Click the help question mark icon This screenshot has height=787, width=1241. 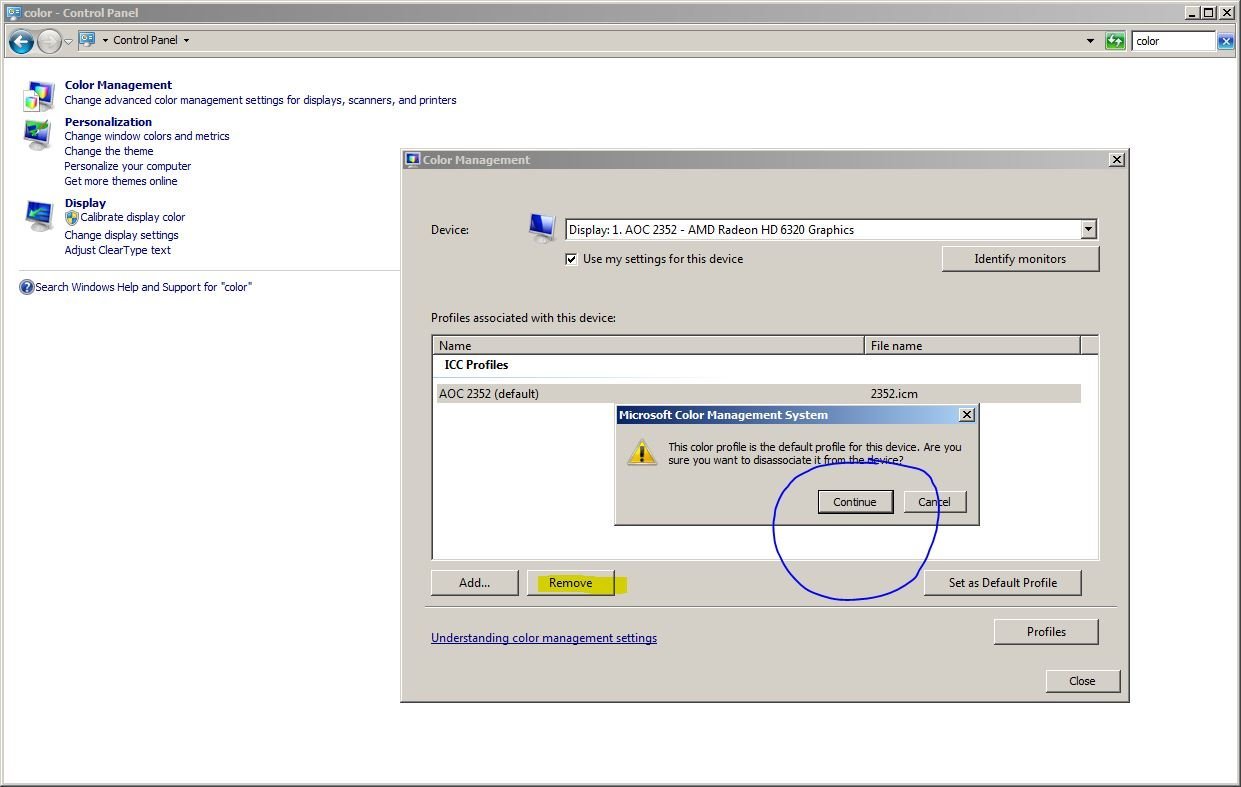tap(26, 287)
